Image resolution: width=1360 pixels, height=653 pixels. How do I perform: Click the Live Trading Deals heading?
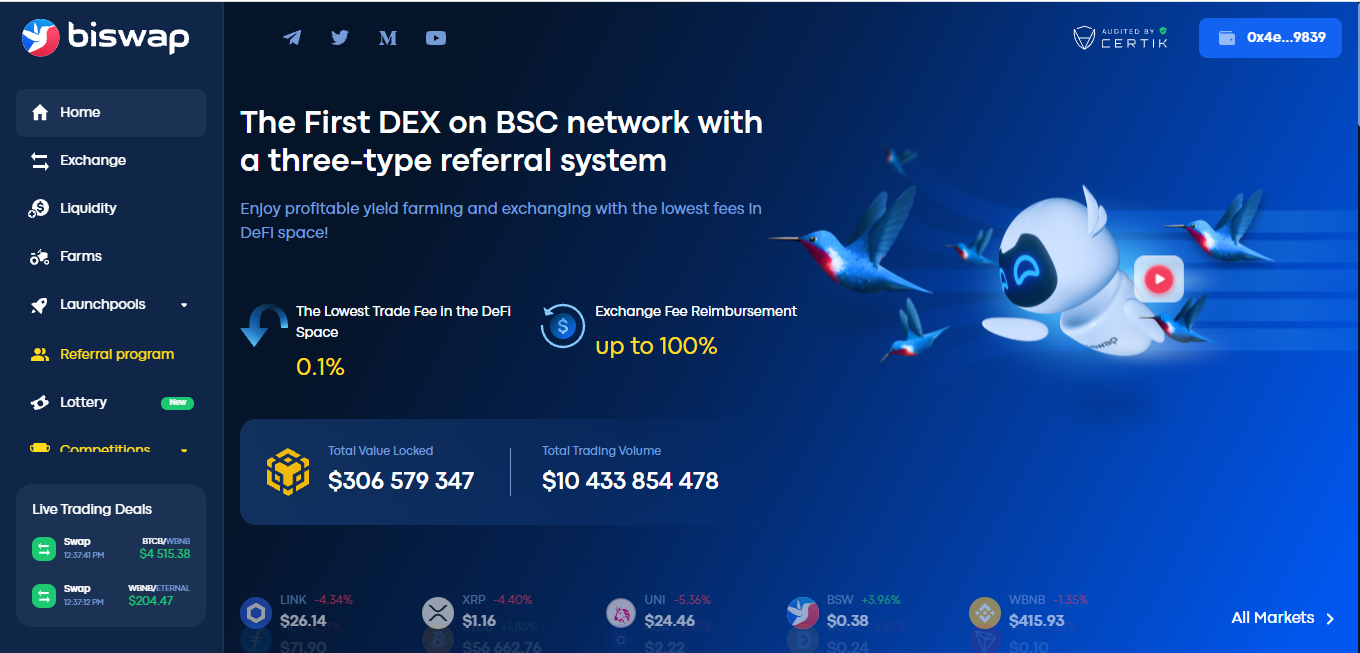92,509
